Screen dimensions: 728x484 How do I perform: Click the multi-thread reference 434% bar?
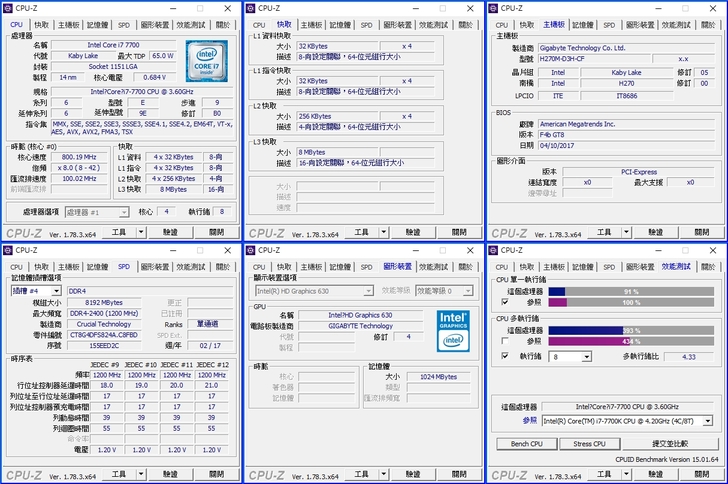[x=631, y=341]
